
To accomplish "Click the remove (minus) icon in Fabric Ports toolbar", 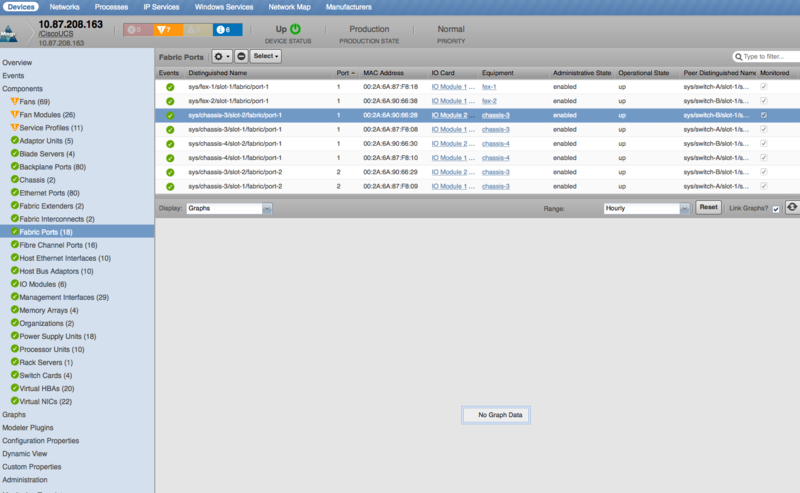I will click(x=241, y=57).
